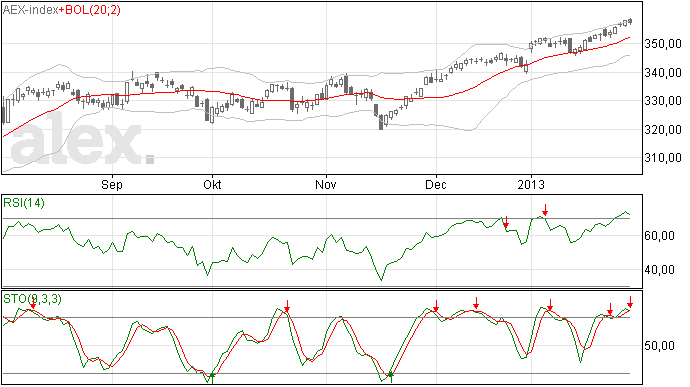690x387 pixels.
Task: Click the Okt month label
Action: (x=212, y=184)
